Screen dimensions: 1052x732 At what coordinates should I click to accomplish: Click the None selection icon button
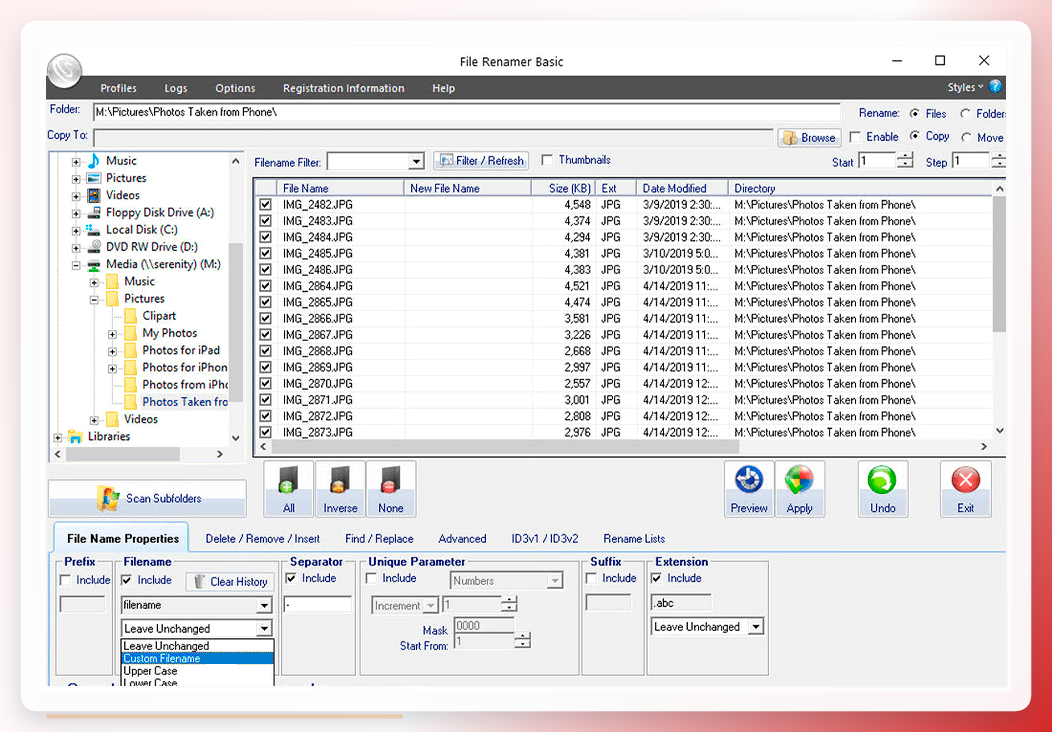tap(390, 488)
